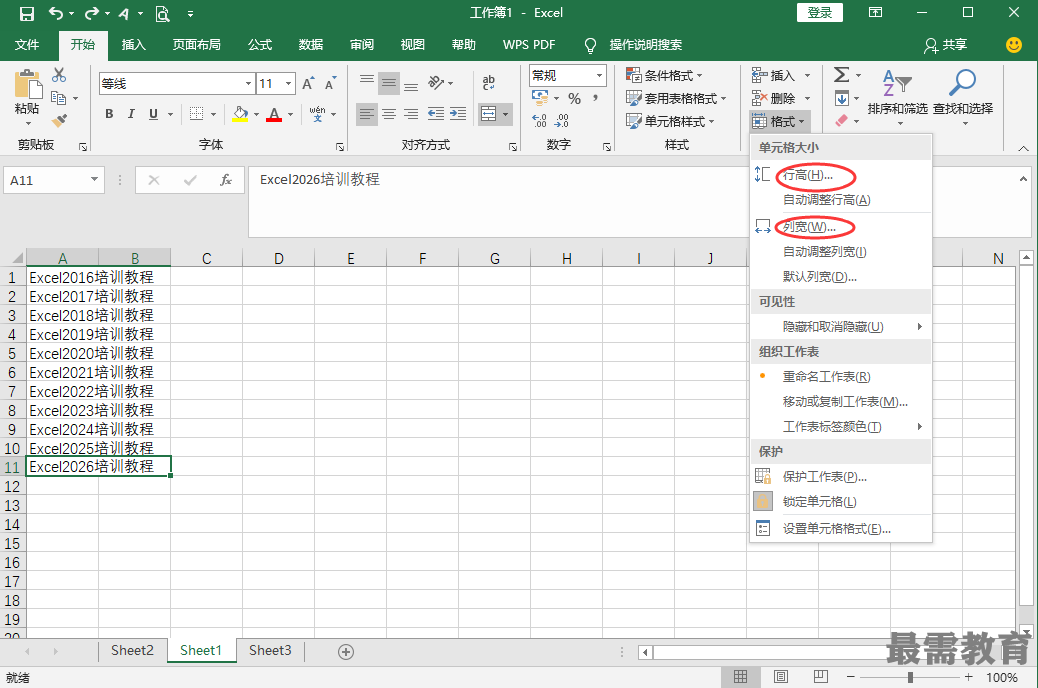The image size is (1038, 688).
Task: Switch to the 数据 ribbon tab
Action: [x=310, y=44]
